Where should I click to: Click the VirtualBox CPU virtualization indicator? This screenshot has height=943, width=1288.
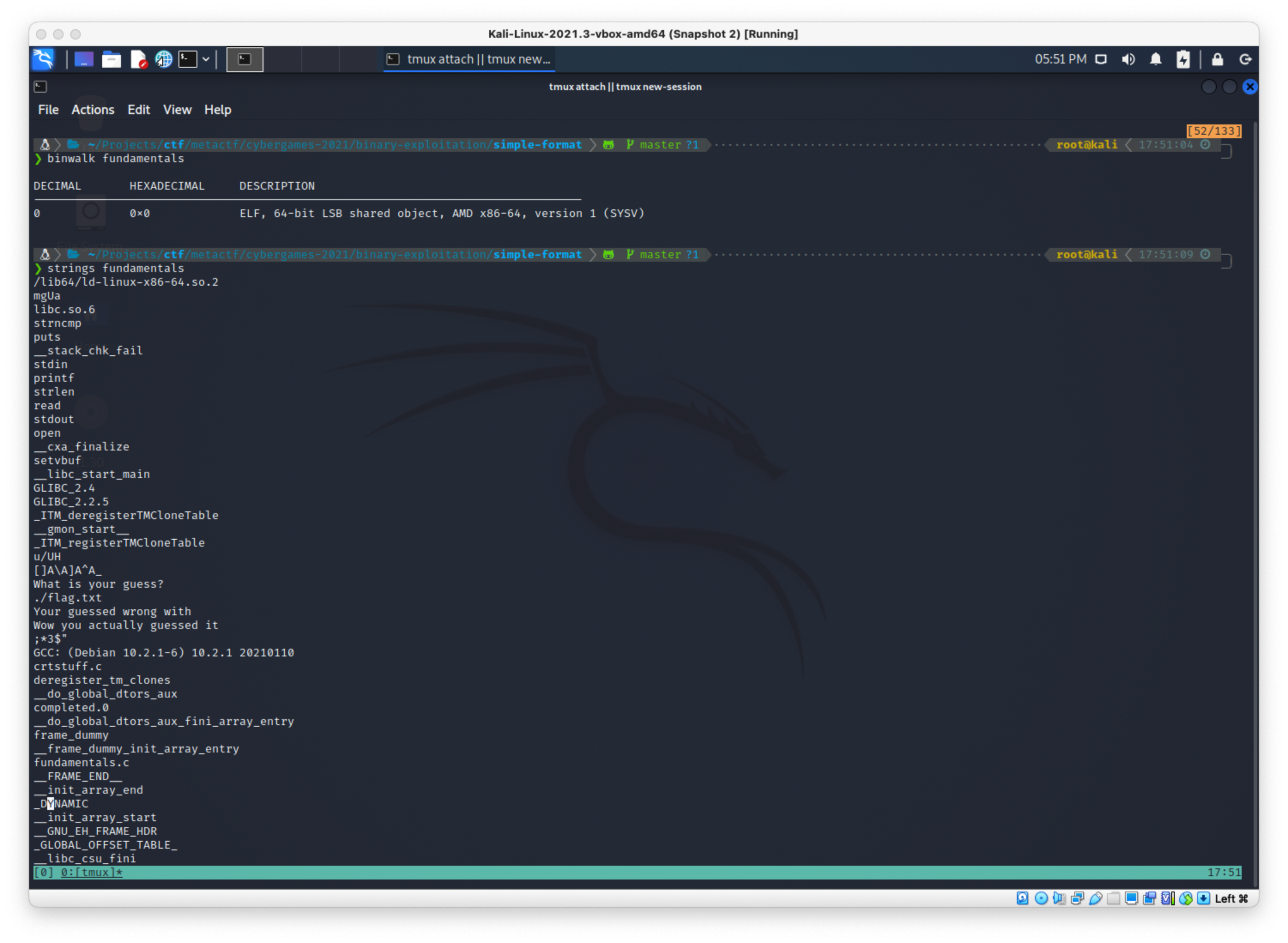(1168, 899)
